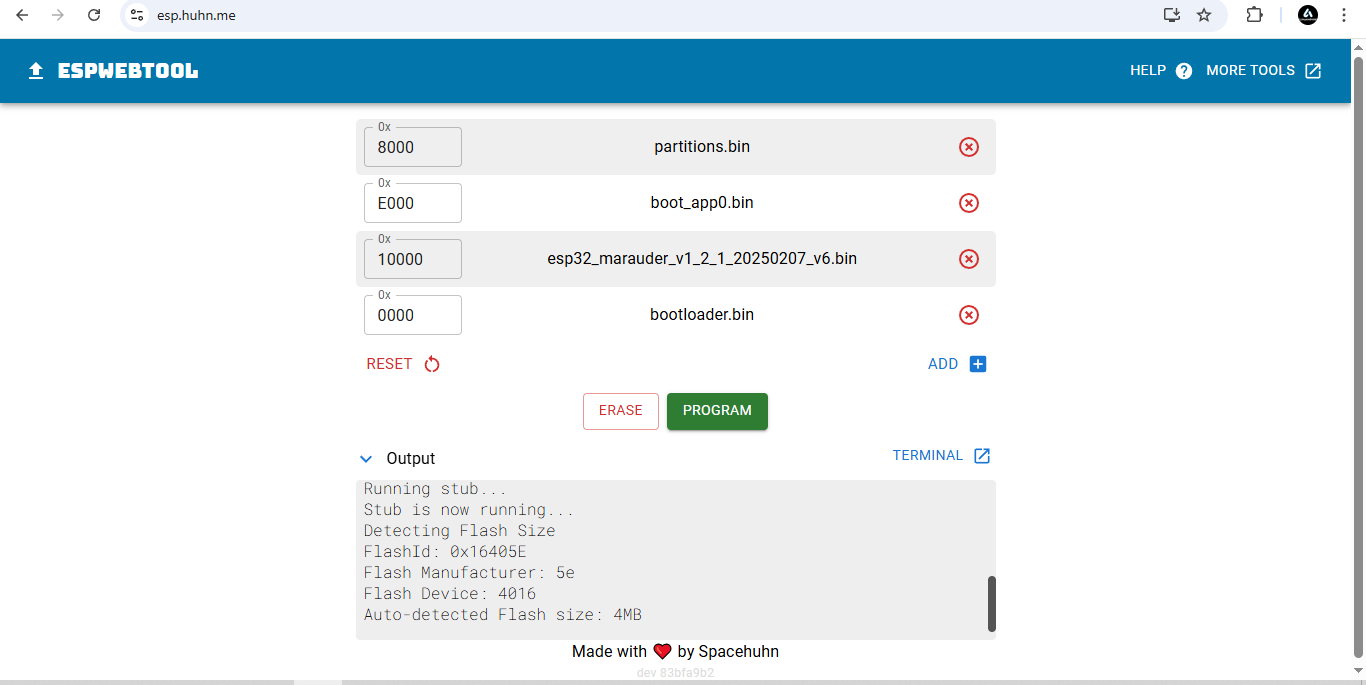
Task: Install app icon in address bar
Action: pyautogui.click(x=1172, y=15)
